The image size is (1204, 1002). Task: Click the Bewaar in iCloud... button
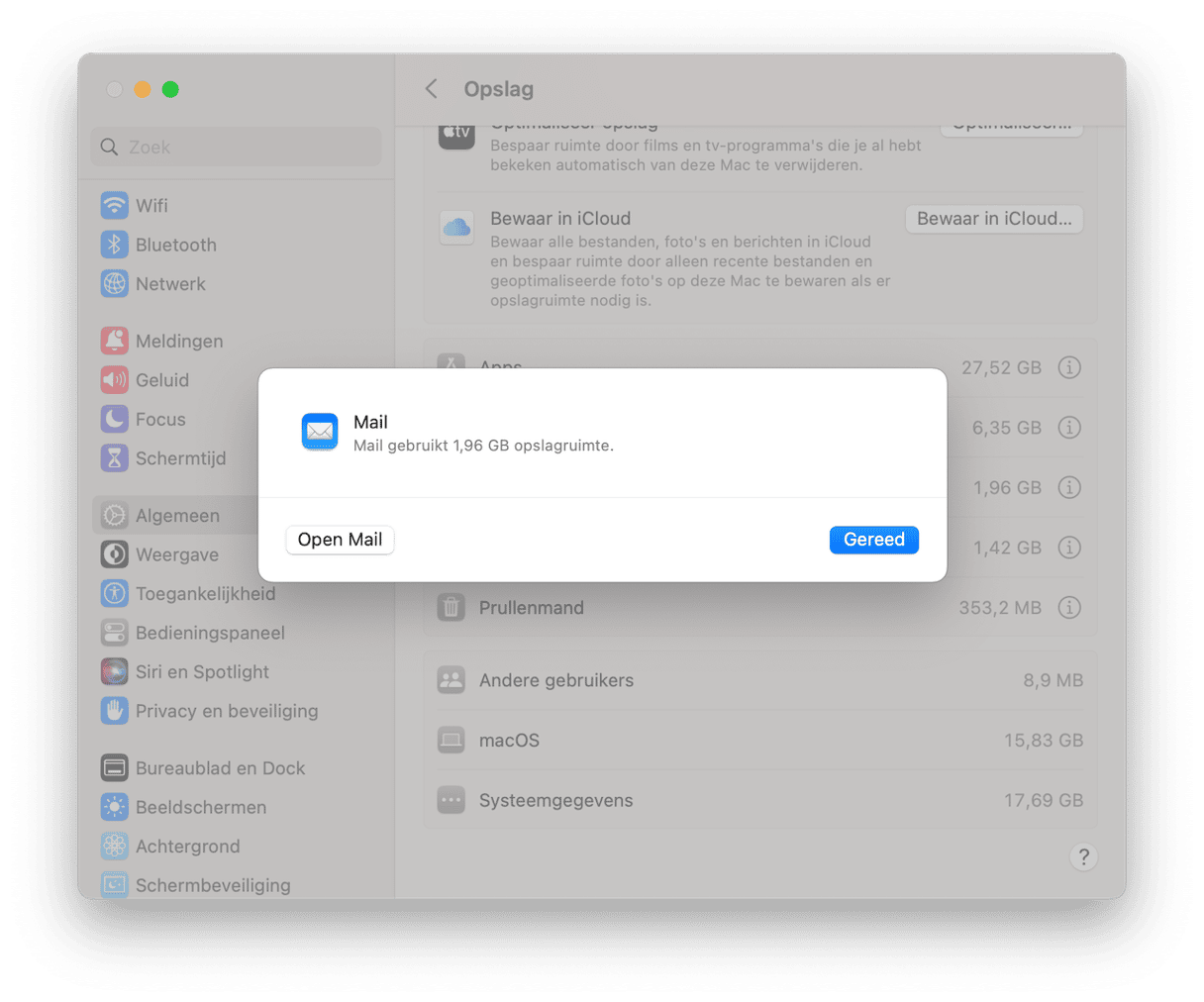[x=994, y=219]
